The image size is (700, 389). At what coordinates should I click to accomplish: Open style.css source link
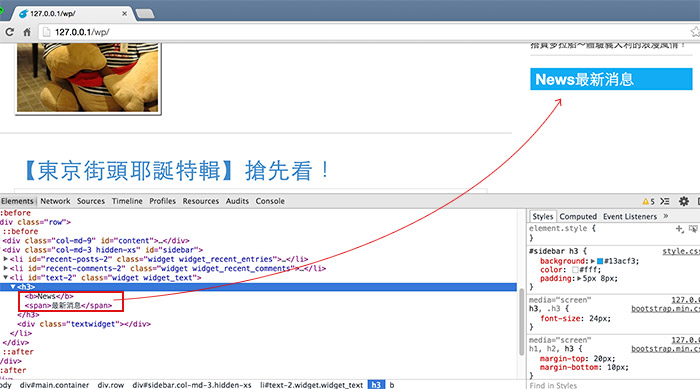tap(681, 251)
